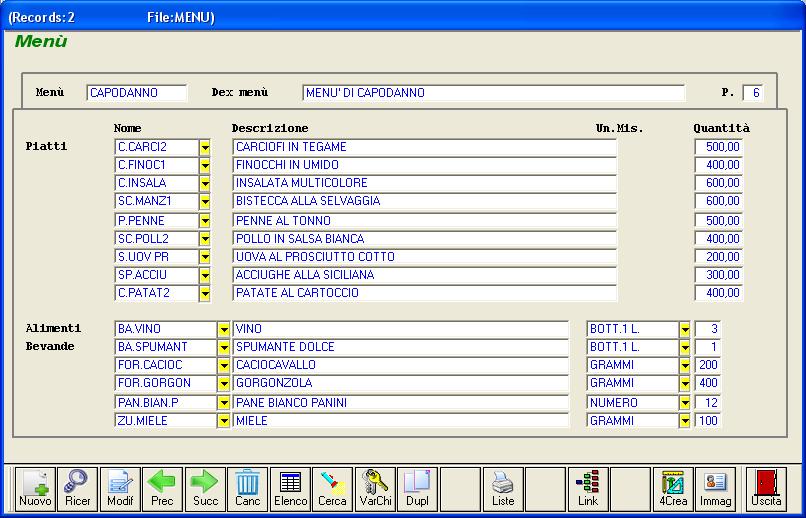This screenshot has width=806, height=518.
Task: Open the BA.VINO item dropdown arrow
Action: pos(224,329)
